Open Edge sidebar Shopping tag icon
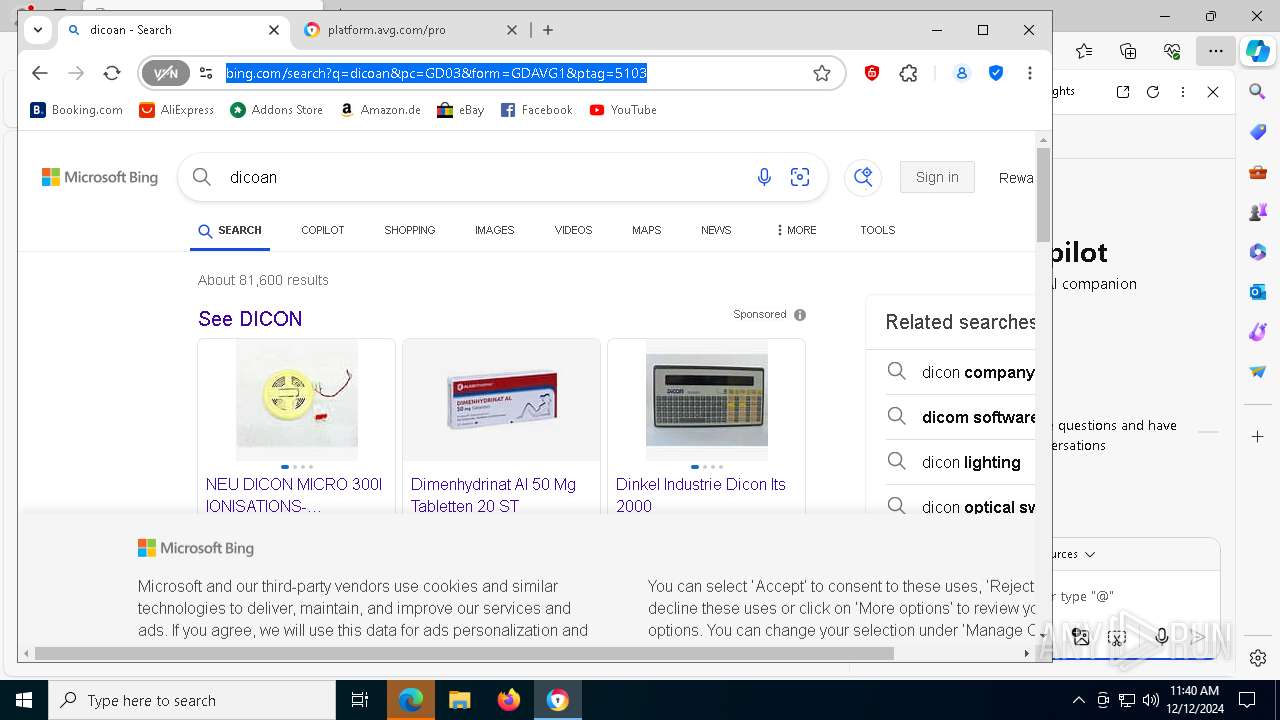 1258,132
